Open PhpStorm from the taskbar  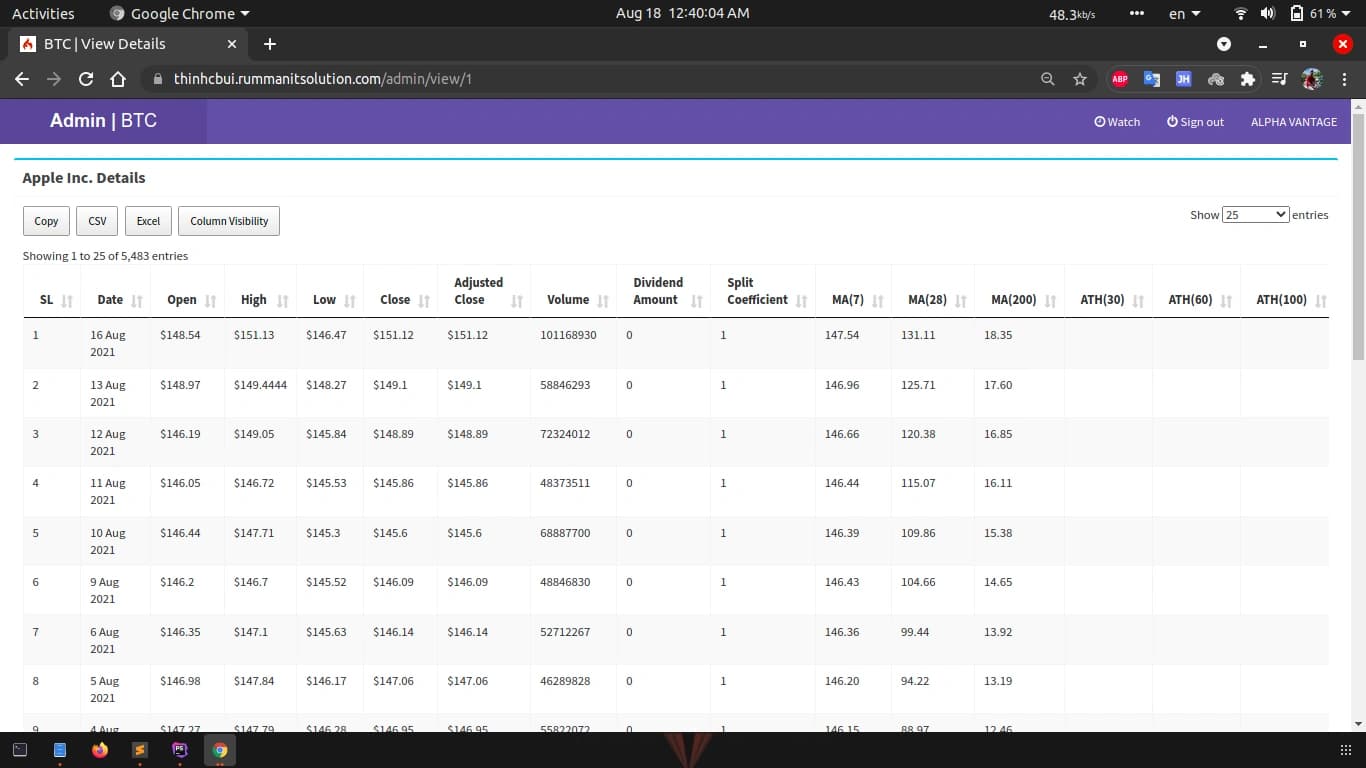coord(180,750)
